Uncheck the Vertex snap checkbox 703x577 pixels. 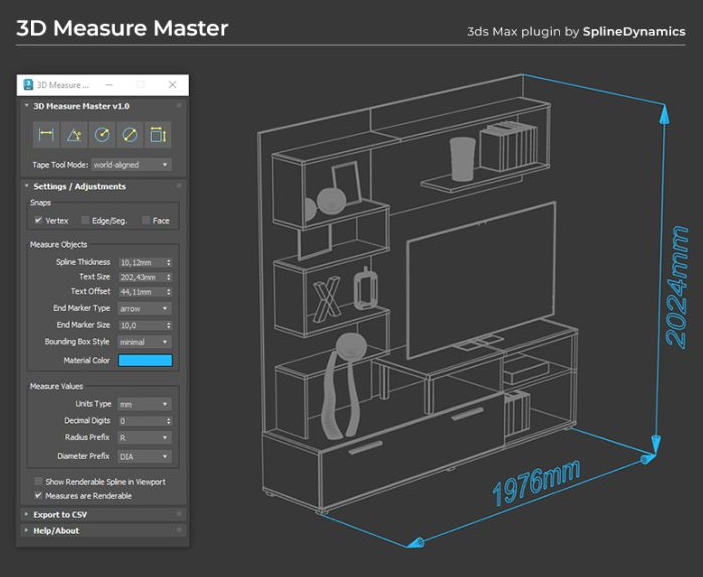[x=38, y=220]
